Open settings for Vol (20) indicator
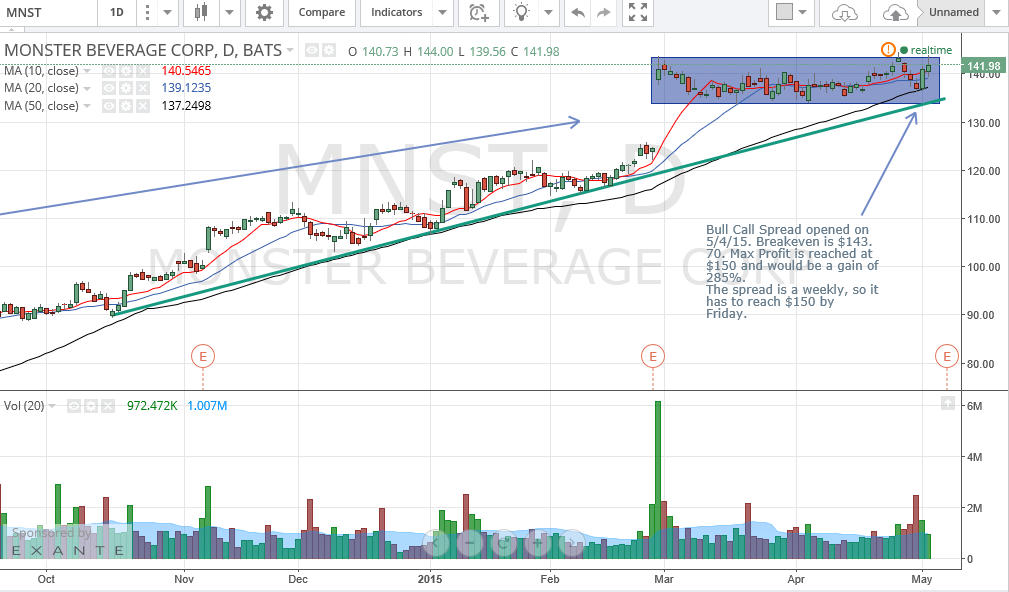The width and height of the screenshot is (1009, 592). (x=91, y=406)
